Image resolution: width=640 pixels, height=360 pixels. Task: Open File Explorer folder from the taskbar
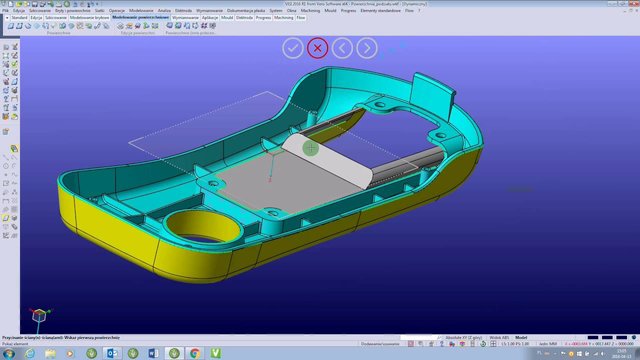[x=50, y=353]
